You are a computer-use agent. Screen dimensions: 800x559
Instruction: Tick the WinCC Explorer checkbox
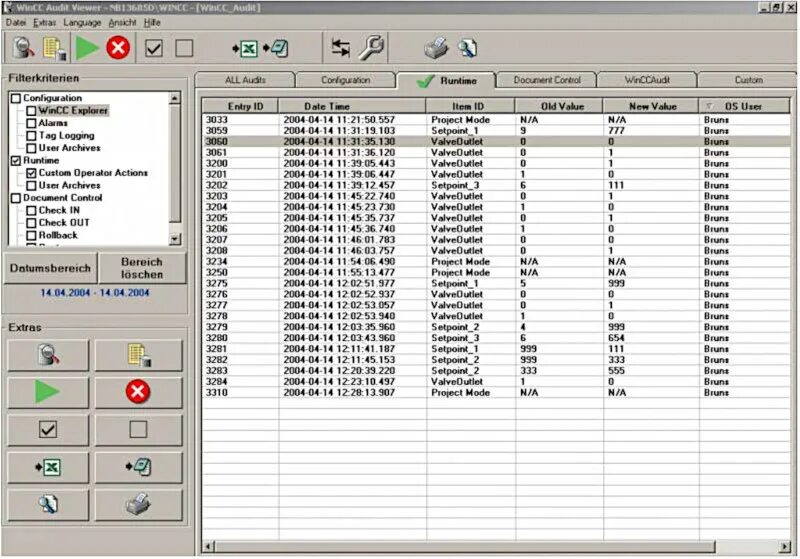coord(31,111)
